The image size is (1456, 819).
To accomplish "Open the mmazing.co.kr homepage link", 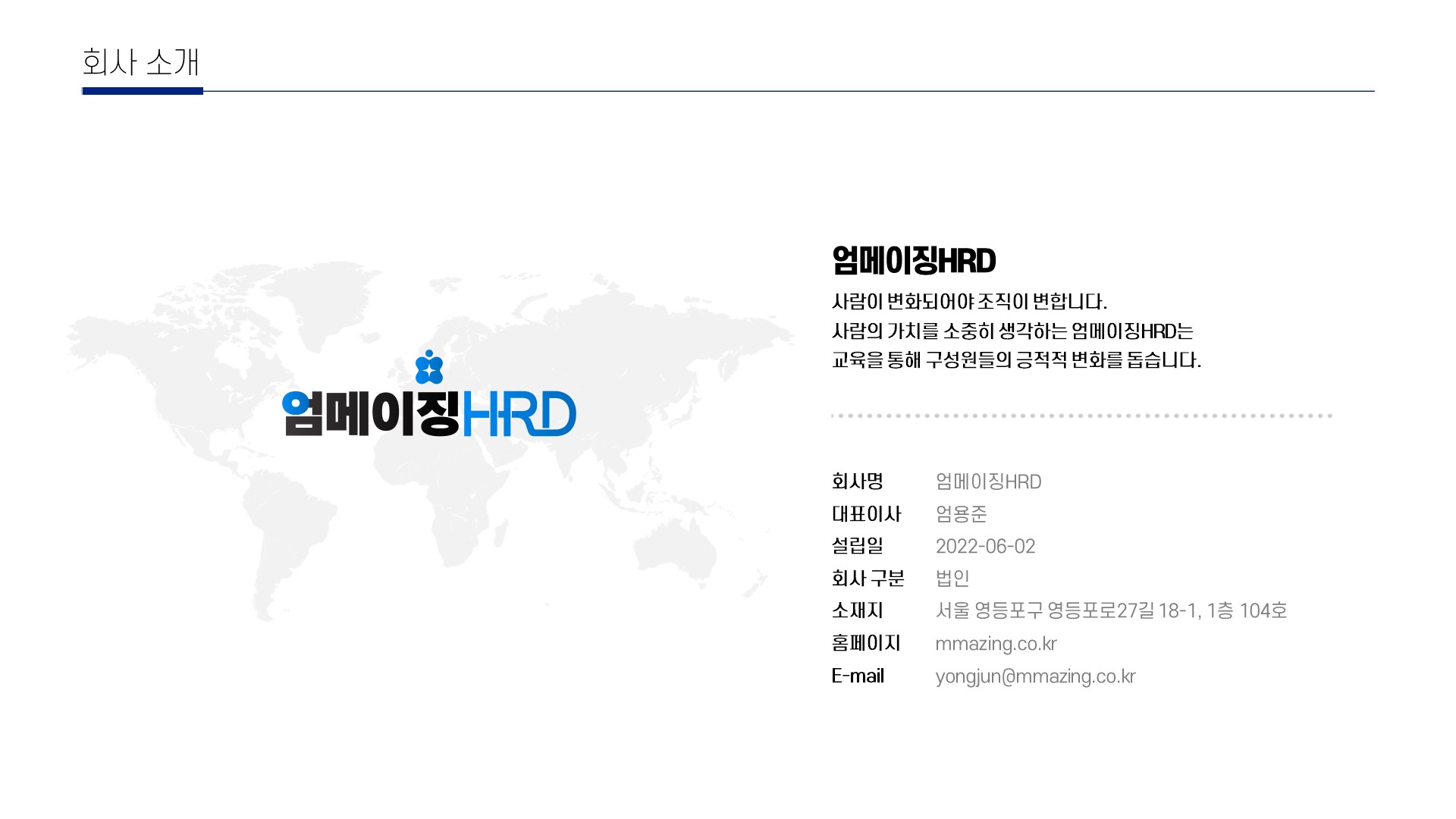I will [996, 644].
